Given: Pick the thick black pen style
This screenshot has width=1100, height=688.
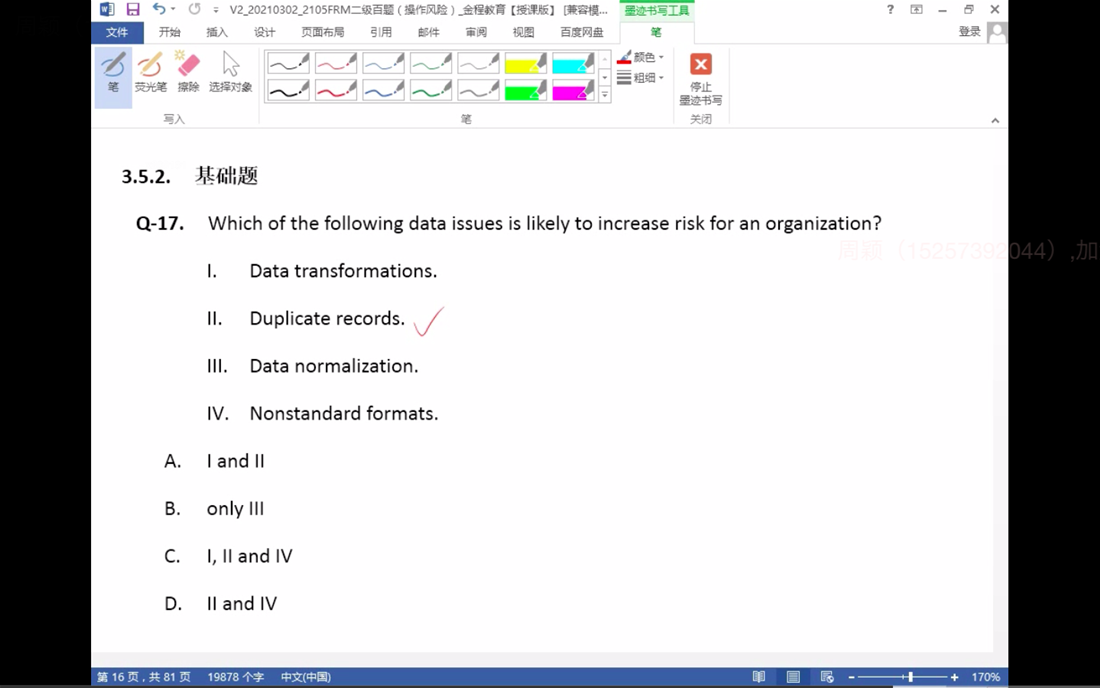Looking at the screenshot, I should (288, 90).
